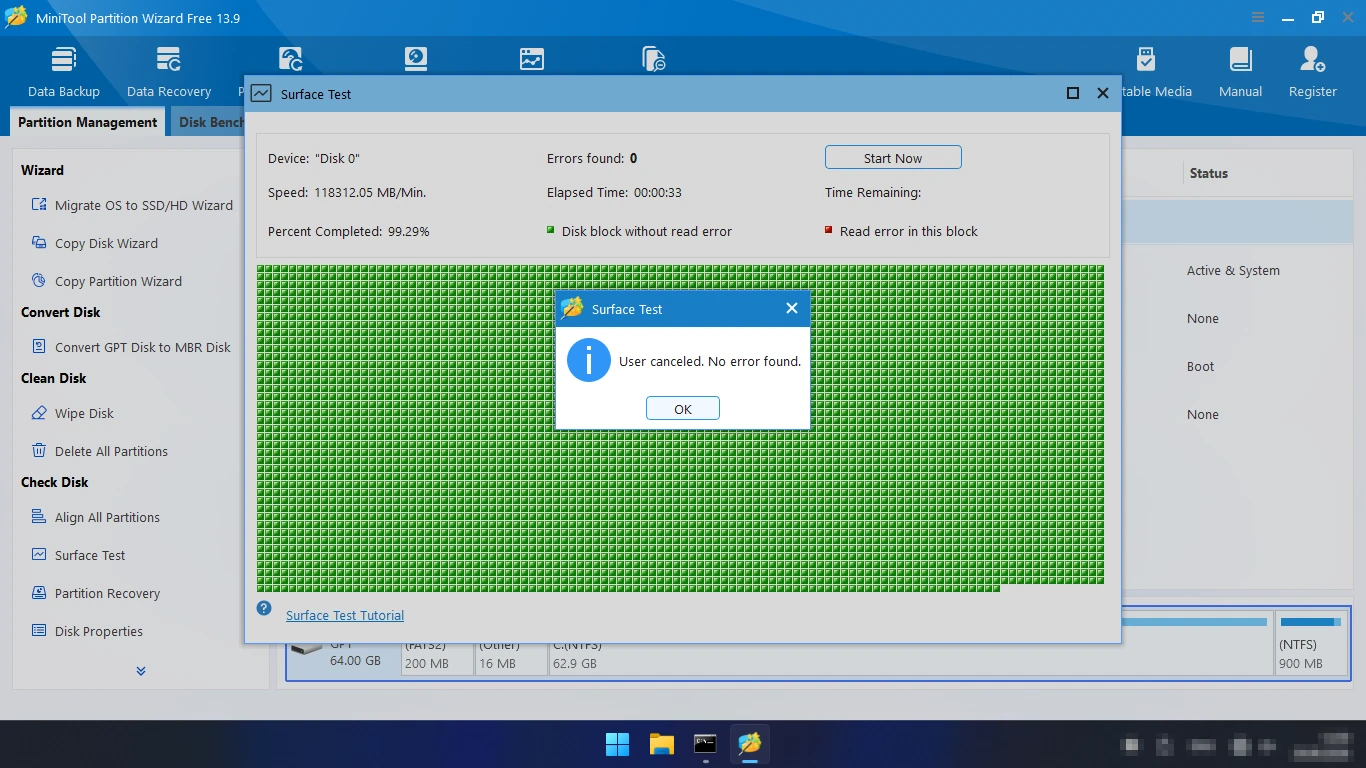This screenshot has height=768, width=1366.
Task: Expand more sidebar items chevron
Action: coord(141,671)
